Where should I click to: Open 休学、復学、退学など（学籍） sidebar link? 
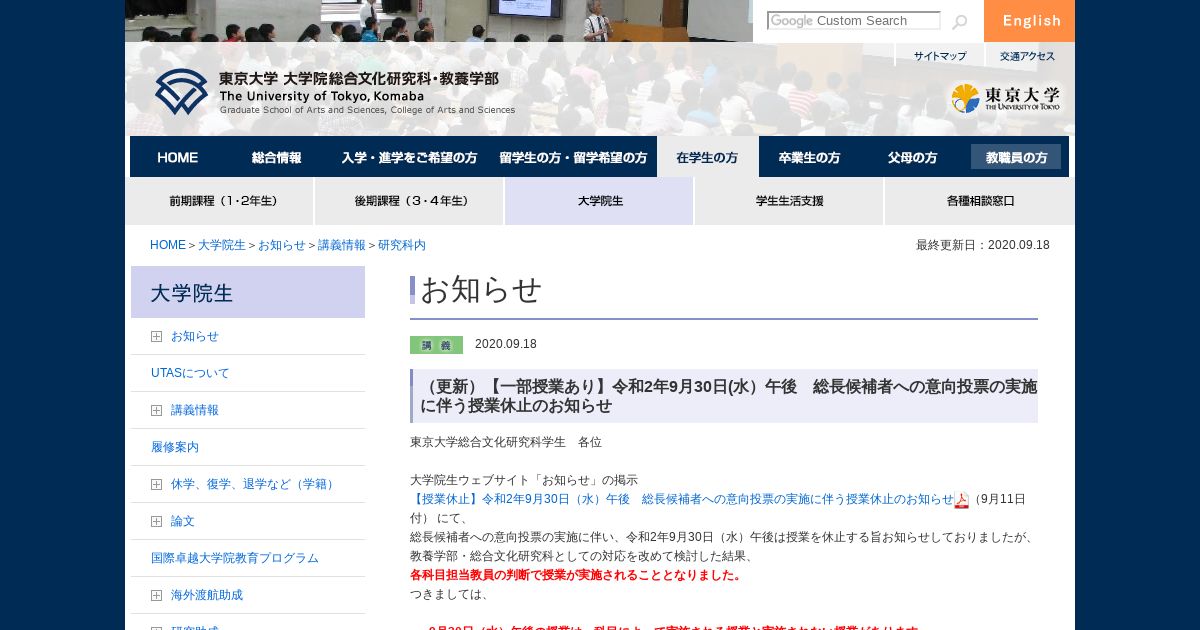[x=255, y=485]
